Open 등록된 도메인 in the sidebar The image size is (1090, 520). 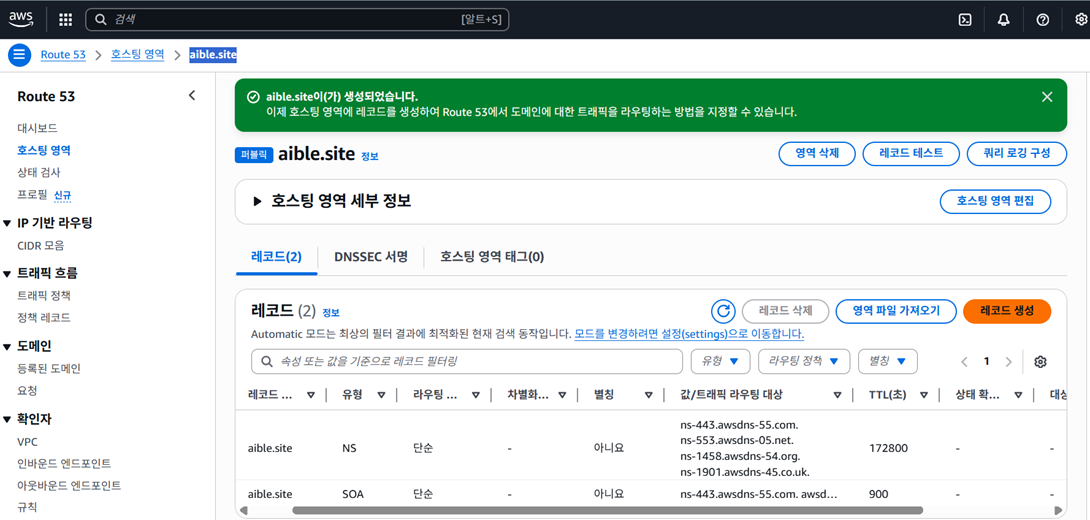pyautogui.click(x=49, y=368)
